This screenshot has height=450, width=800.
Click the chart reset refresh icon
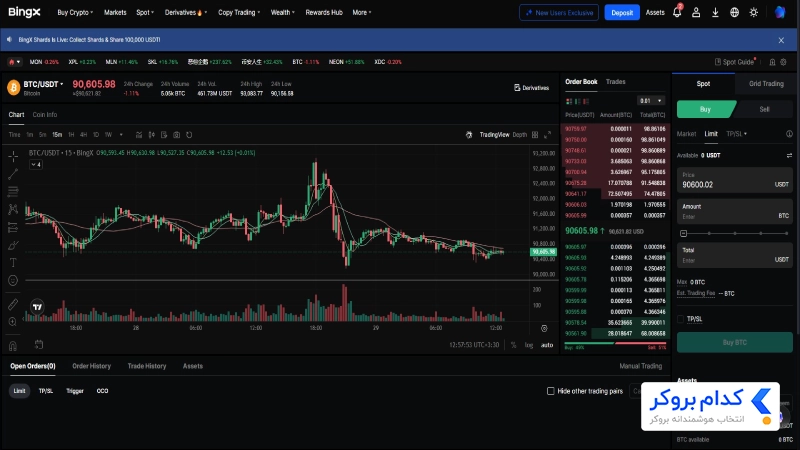point(189,135)
